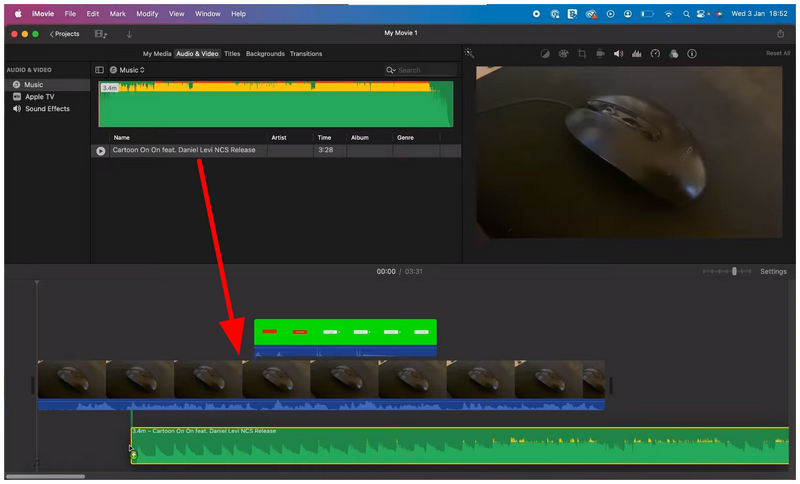Select the cropping tool above the viewer
Viewport: 800px width, 484px height.
[582, 54]
